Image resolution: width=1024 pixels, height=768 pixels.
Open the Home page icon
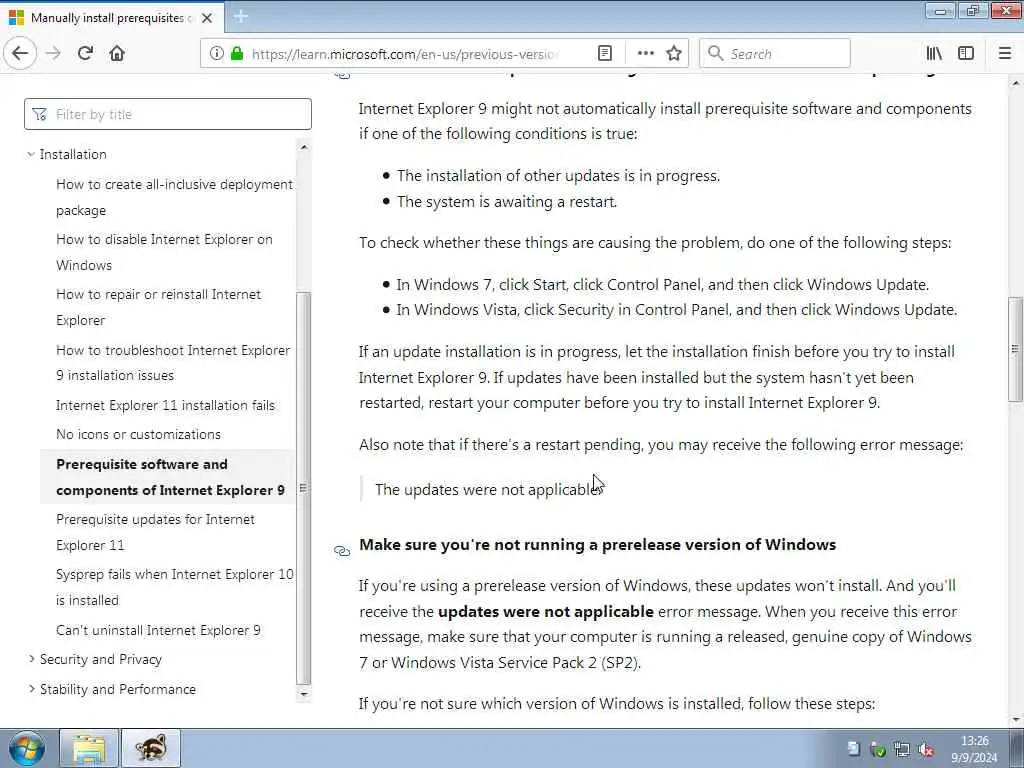point(117,54)
